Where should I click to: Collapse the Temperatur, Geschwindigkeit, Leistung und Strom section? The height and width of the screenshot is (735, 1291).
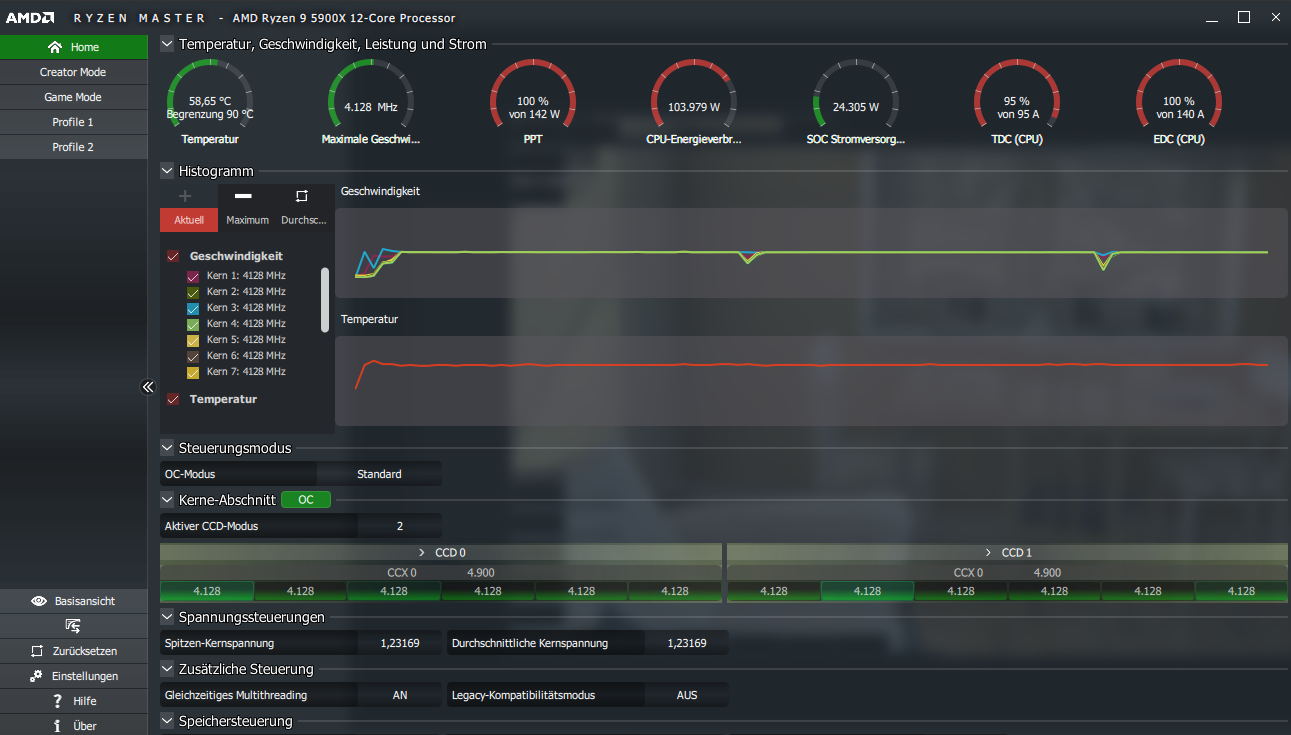click(x=167, y=44)
